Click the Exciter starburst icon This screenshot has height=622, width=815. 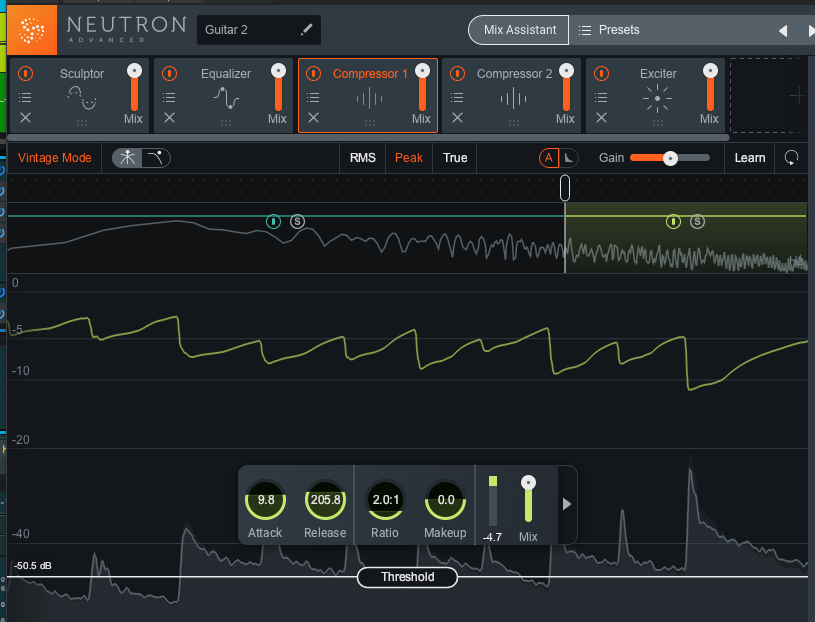657,97
